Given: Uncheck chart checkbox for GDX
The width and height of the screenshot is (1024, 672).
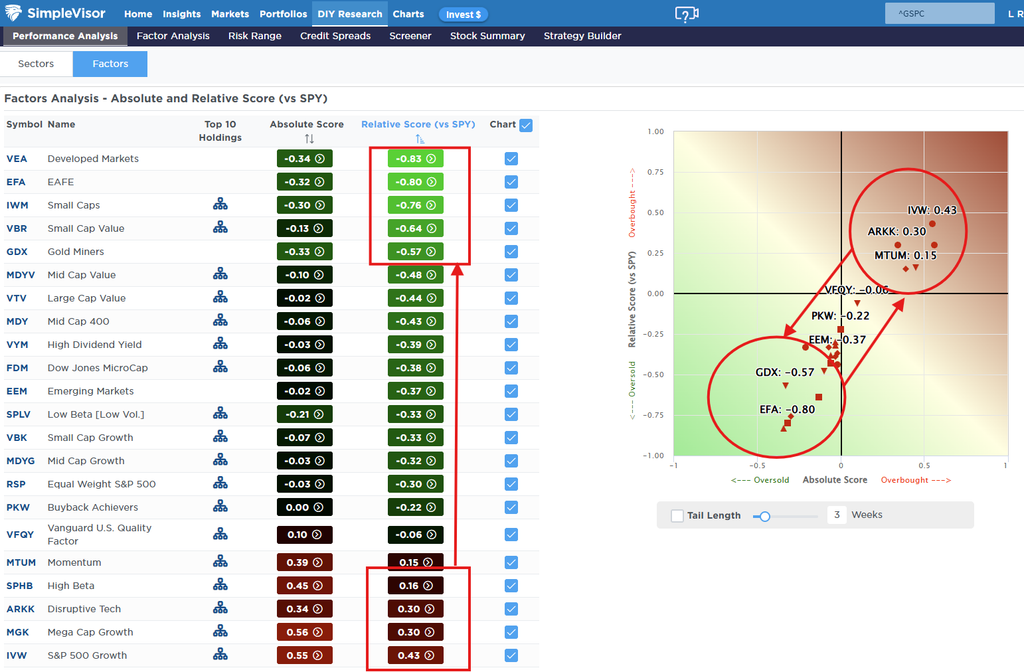Looking at the screenshot, I should (x=511, y=251).
